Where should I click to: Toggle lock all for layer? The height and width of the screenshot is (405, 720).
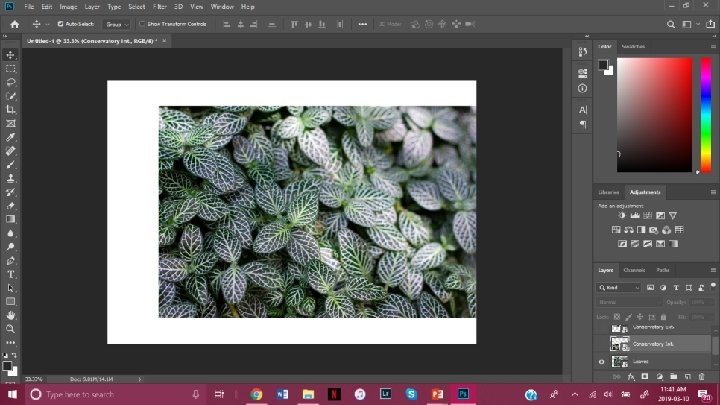click(663, 317)
